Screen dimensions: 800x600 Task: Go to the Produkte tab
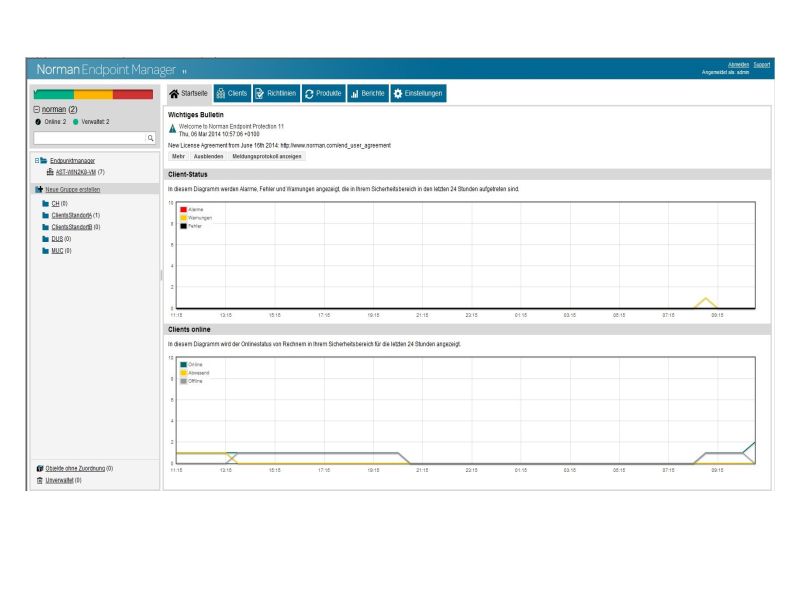click(323, 93)
